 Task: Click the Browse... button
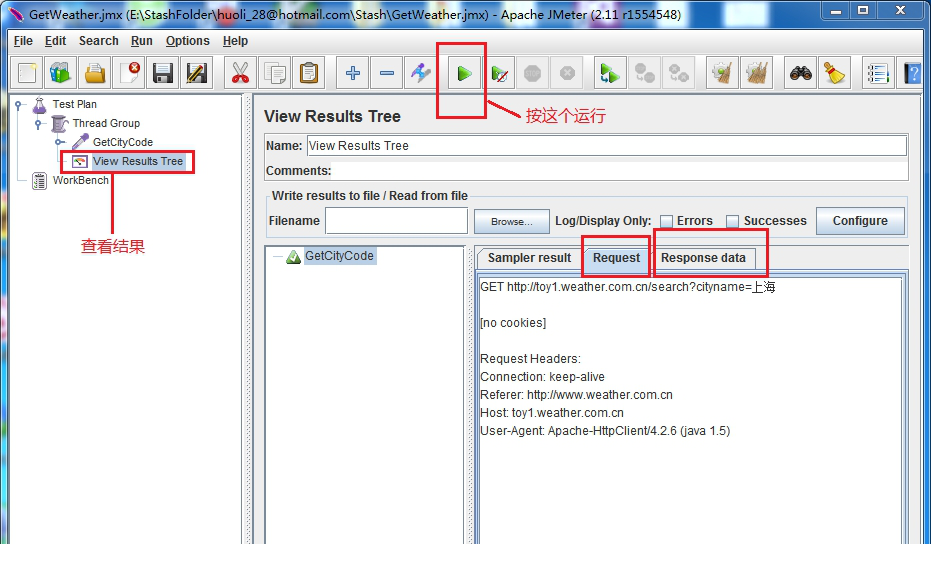512,221
